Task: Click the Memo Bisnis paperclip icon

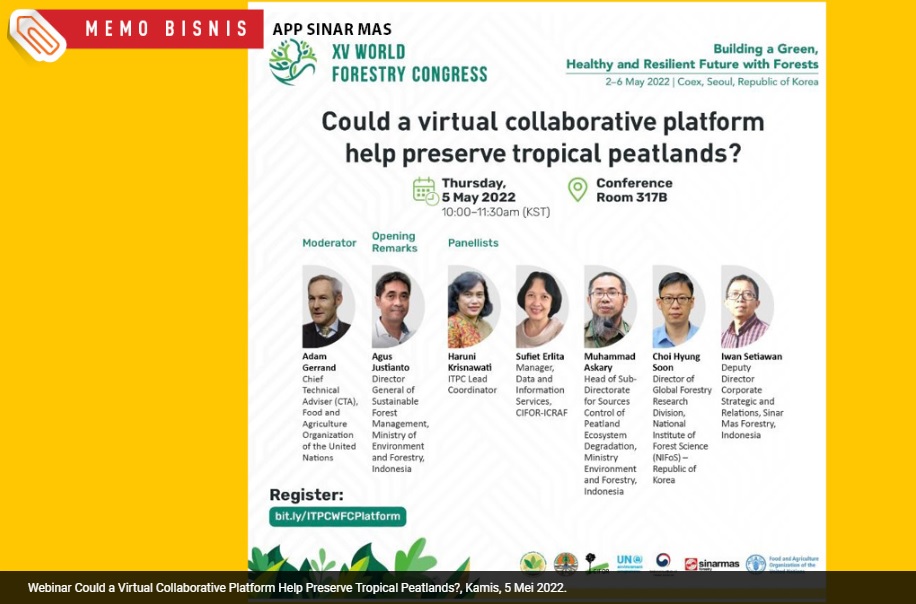Action: pos(36,36)
